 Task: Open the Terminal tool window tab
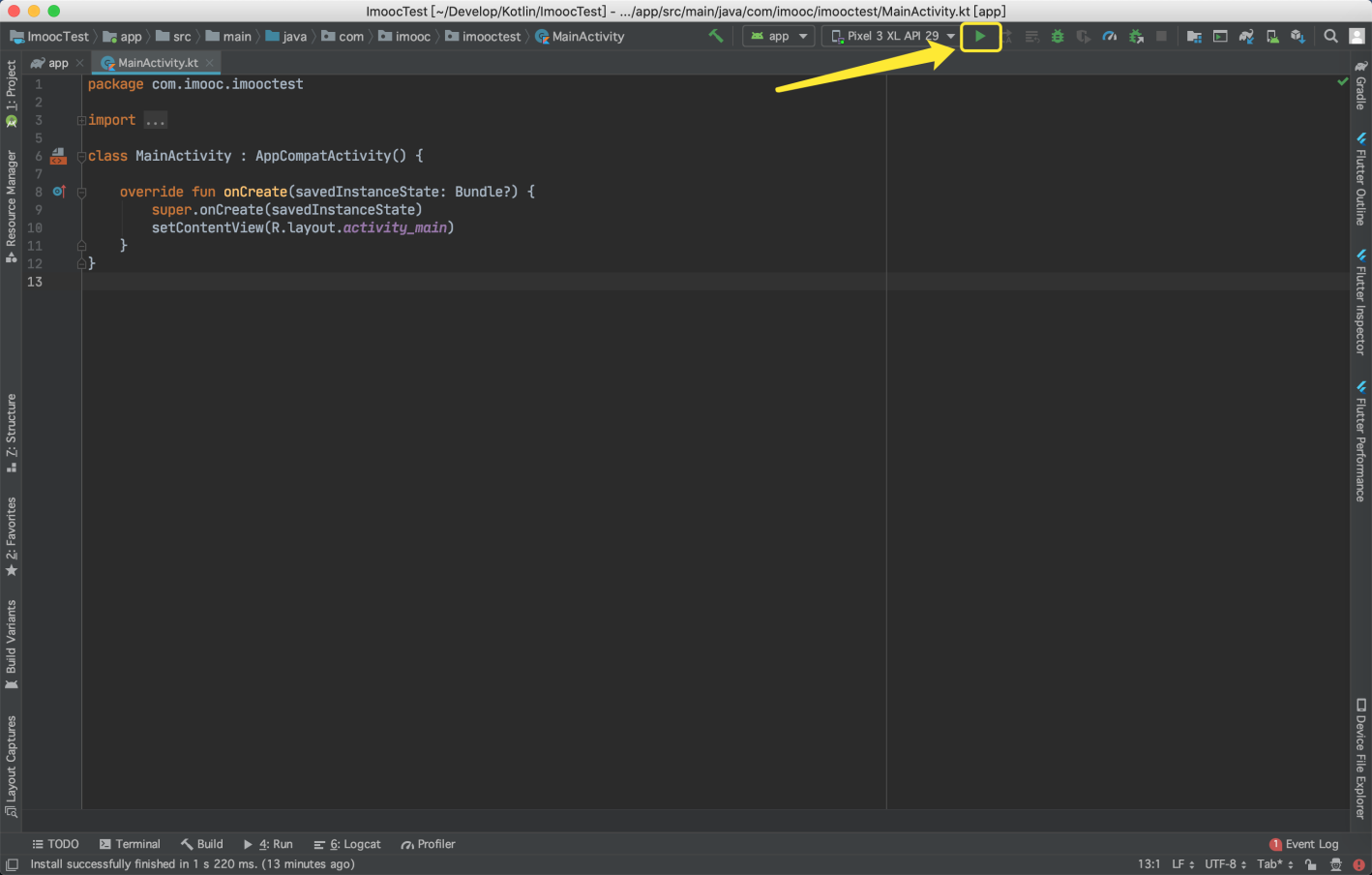pos(130,844)
